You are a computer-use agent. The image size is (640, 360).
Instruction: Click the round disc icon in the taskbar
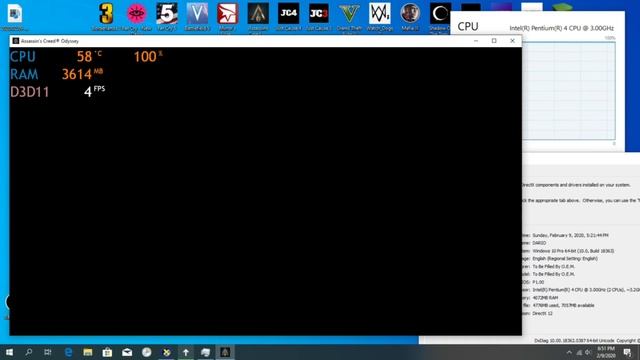pyautogui.click(x=147, y=352)
